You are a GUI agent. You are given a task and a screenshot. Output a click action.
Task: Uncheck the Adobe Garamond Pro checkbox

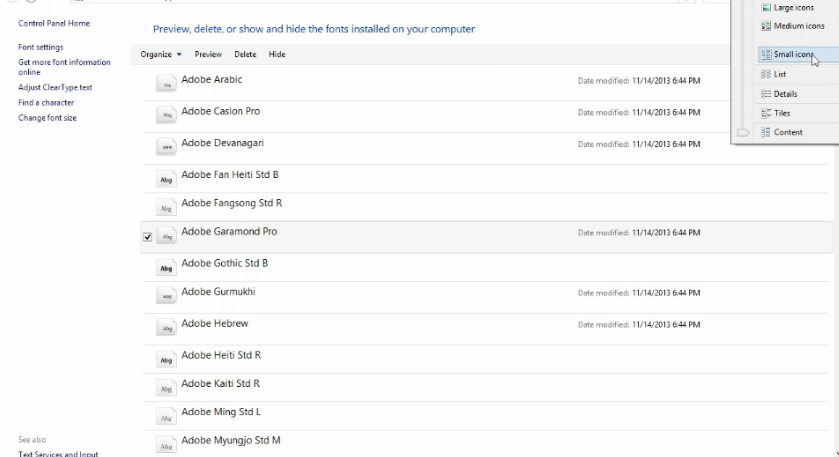(148, 237)
